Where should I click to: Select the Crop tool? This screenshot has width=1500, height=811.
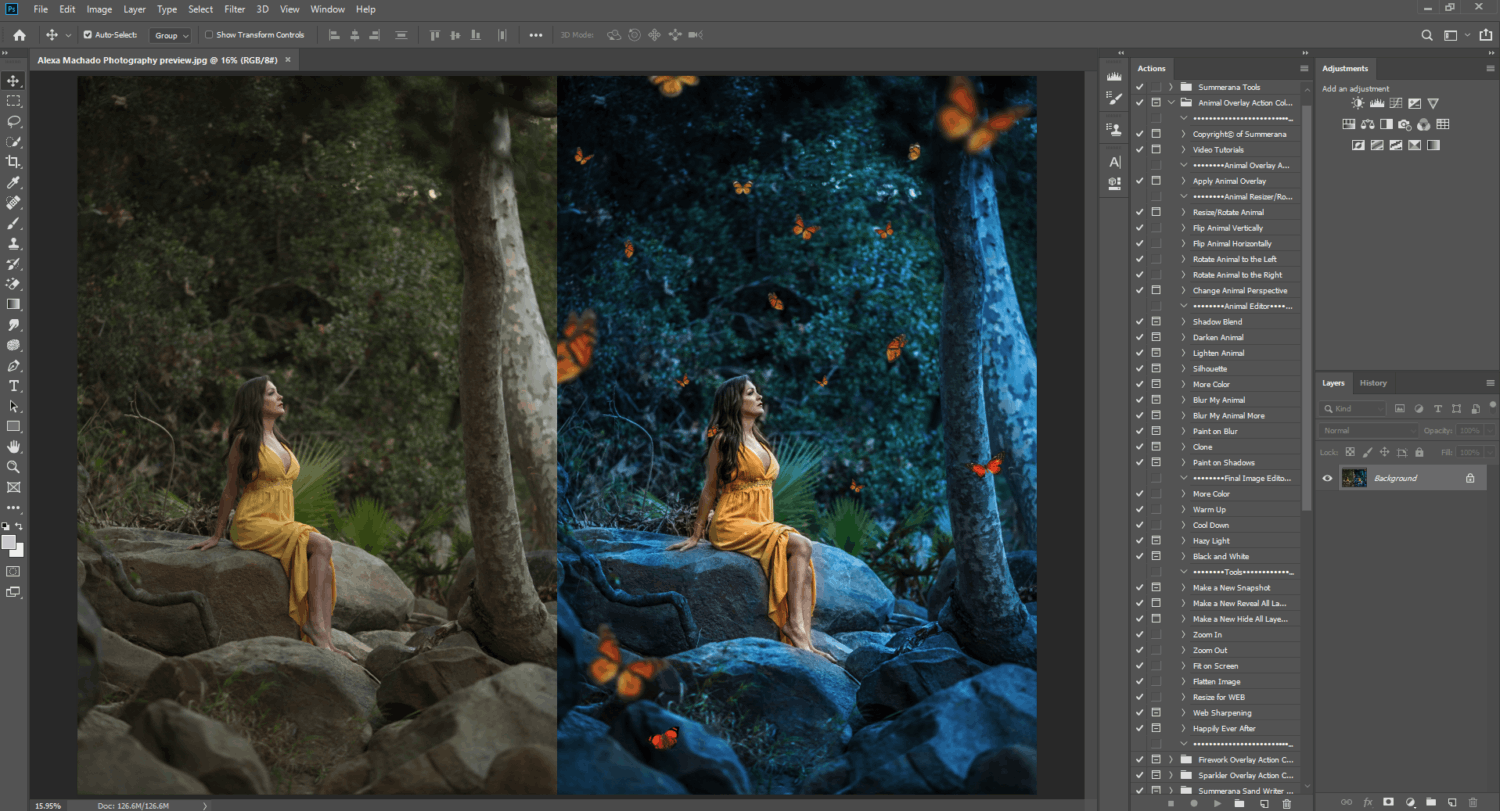pyautogui.click(x=14, y=160)
